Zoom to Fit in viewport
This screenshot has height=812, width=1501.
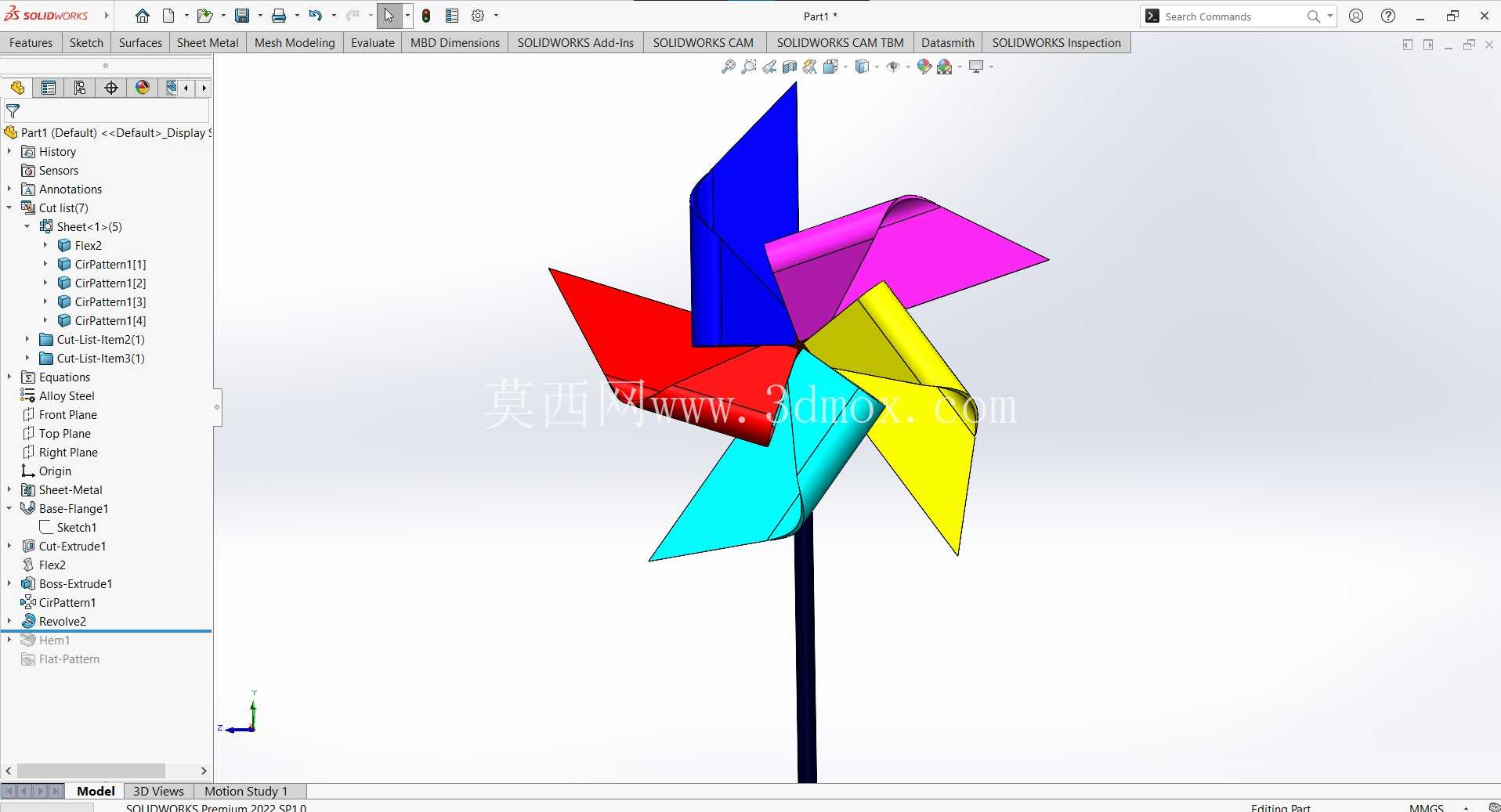point(729,67)
